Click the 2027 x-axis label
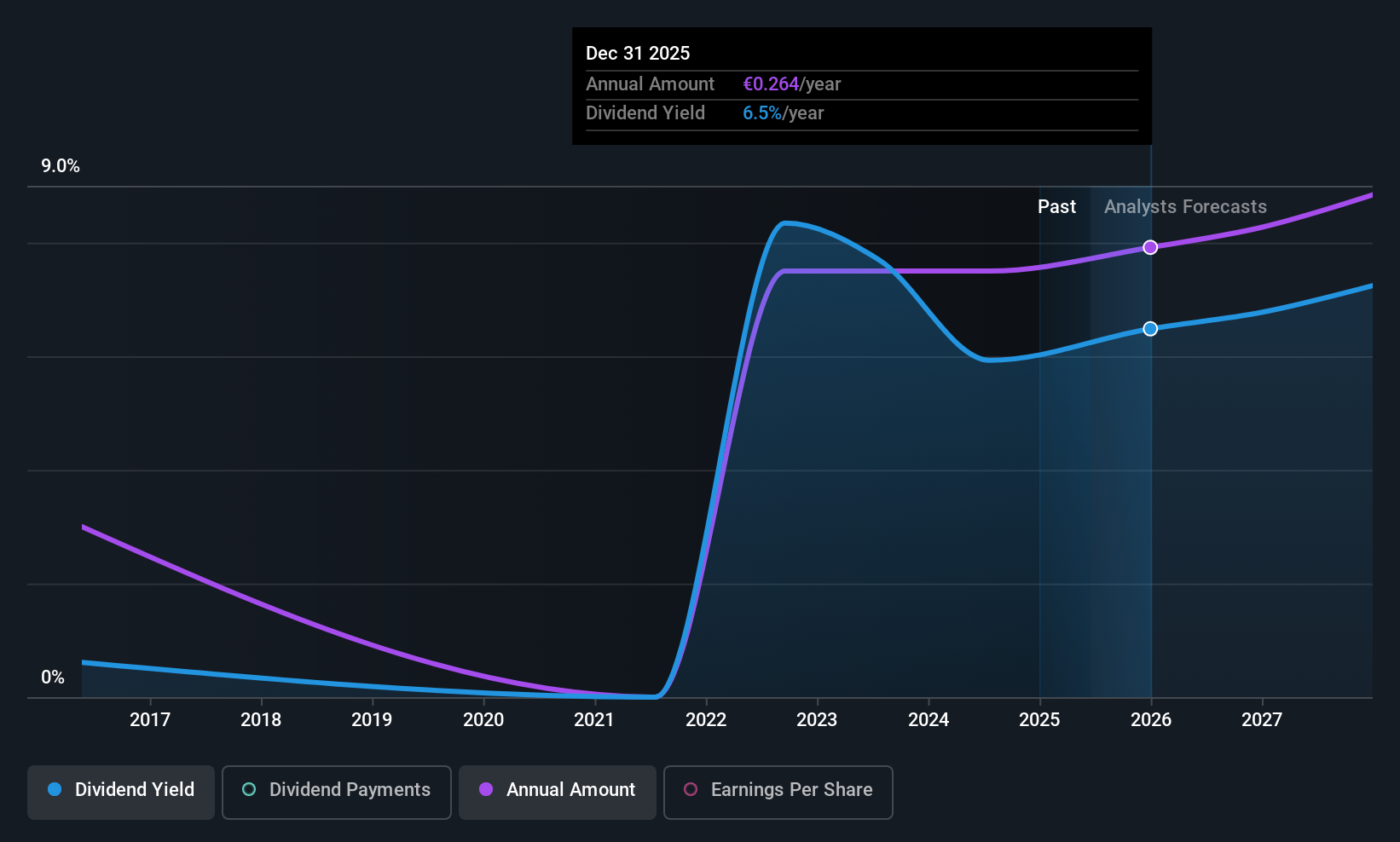The image size is (1400, 842). [1262, 720]
